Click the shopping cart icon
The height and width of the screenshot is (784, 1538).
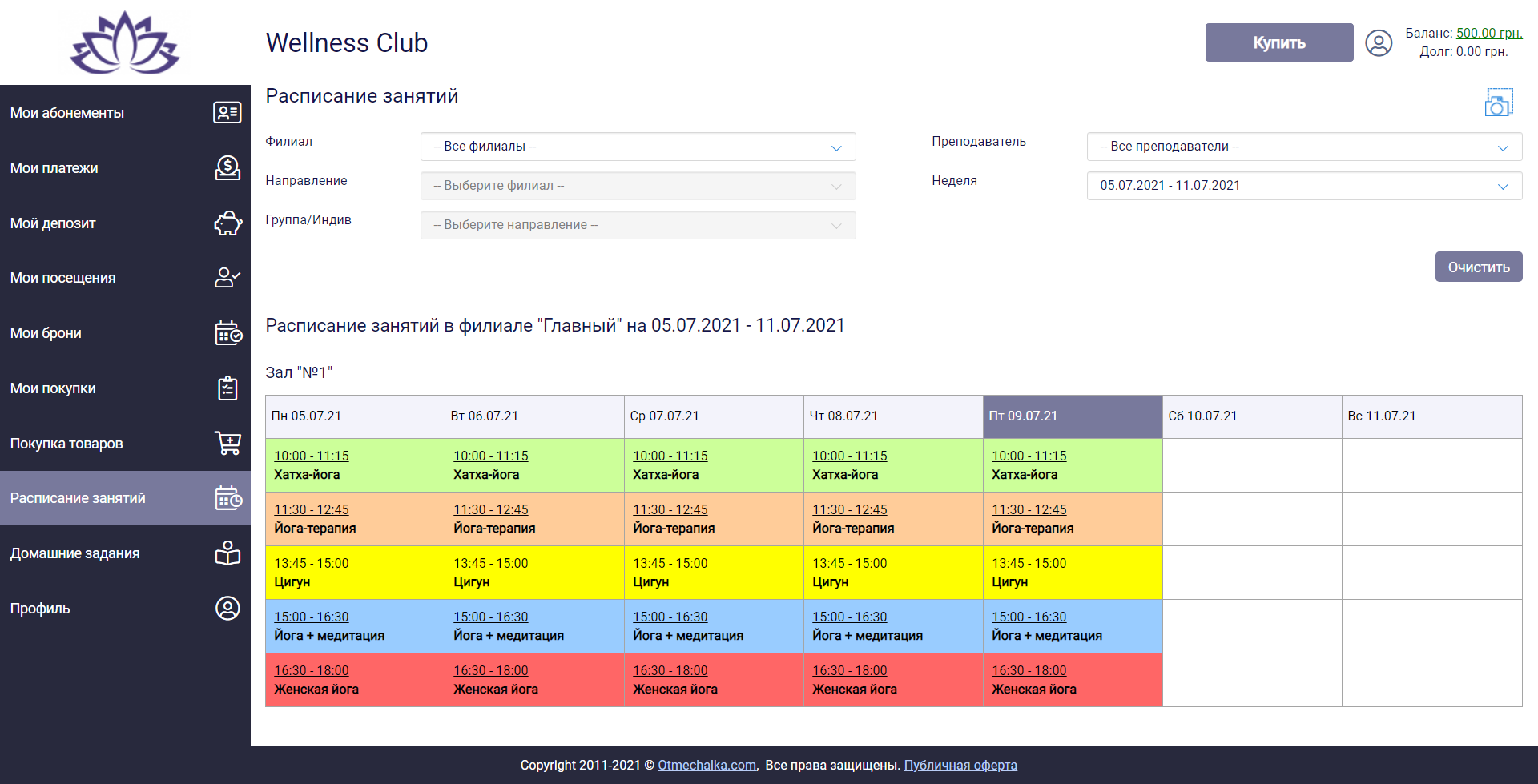coord(227,443)
